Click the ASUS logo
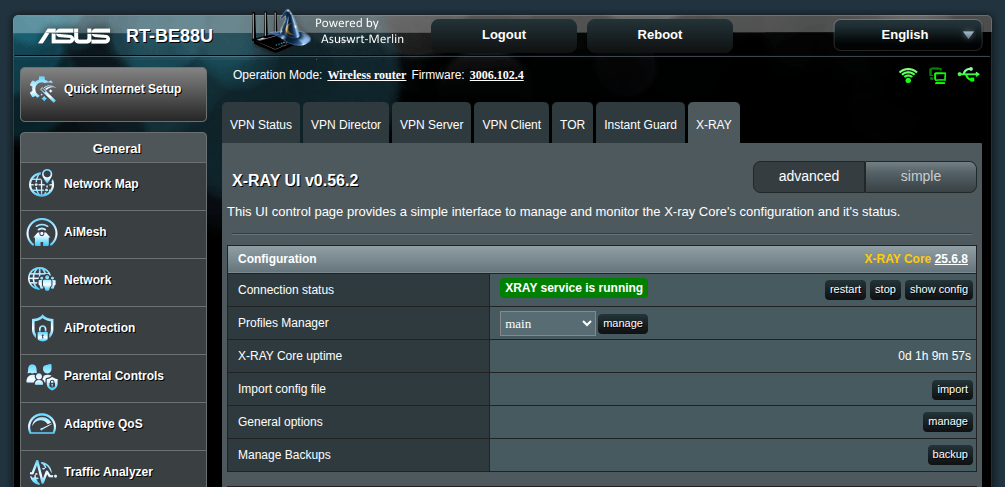 click(x=74, y=35)
